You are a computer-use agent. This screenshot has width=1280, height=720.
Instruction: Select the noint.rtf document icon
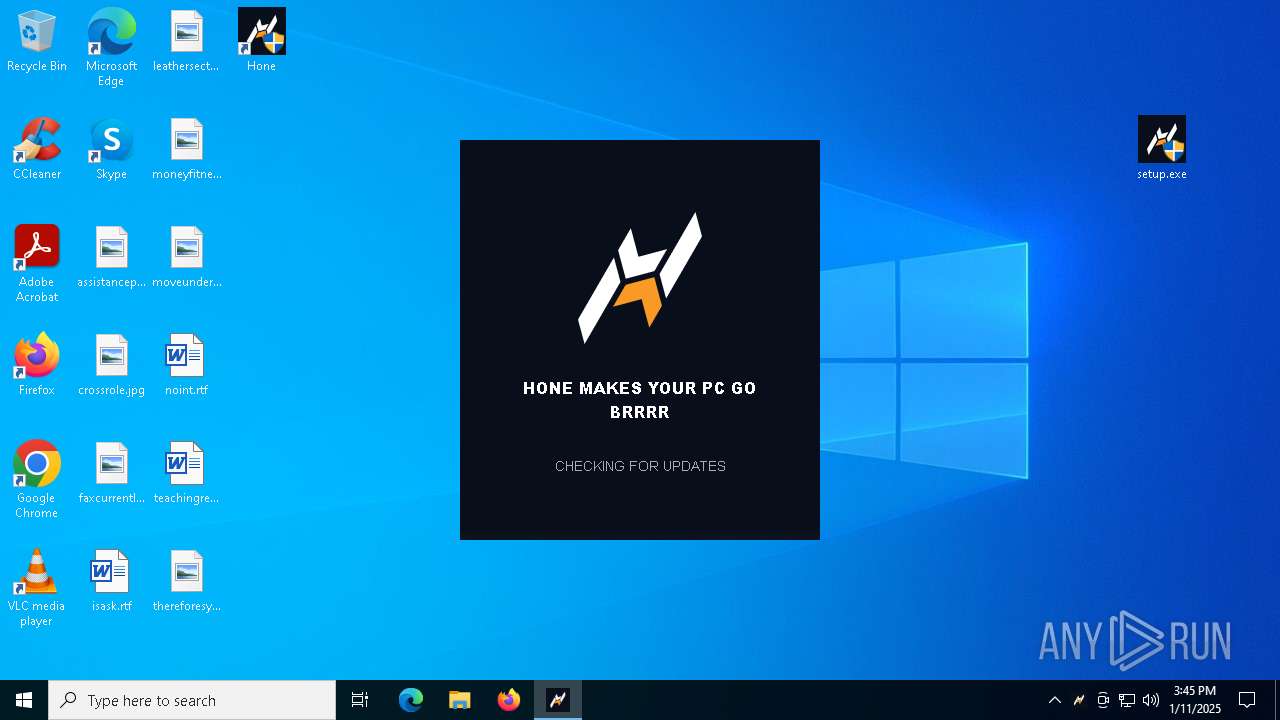(x=186, y=366)
